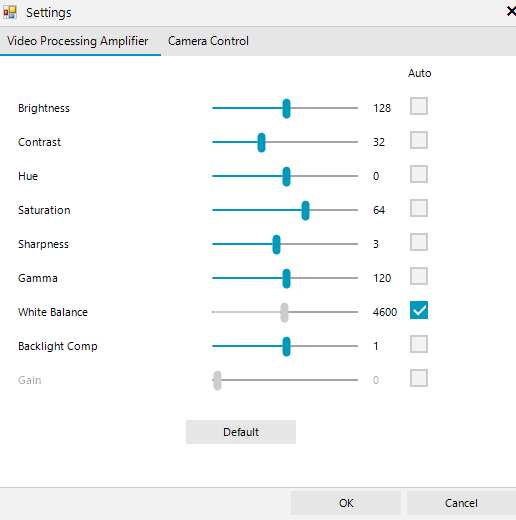Click the Sharpness slider thumb
The height and width of the screenshot is (520, 516).
[276, 244]
